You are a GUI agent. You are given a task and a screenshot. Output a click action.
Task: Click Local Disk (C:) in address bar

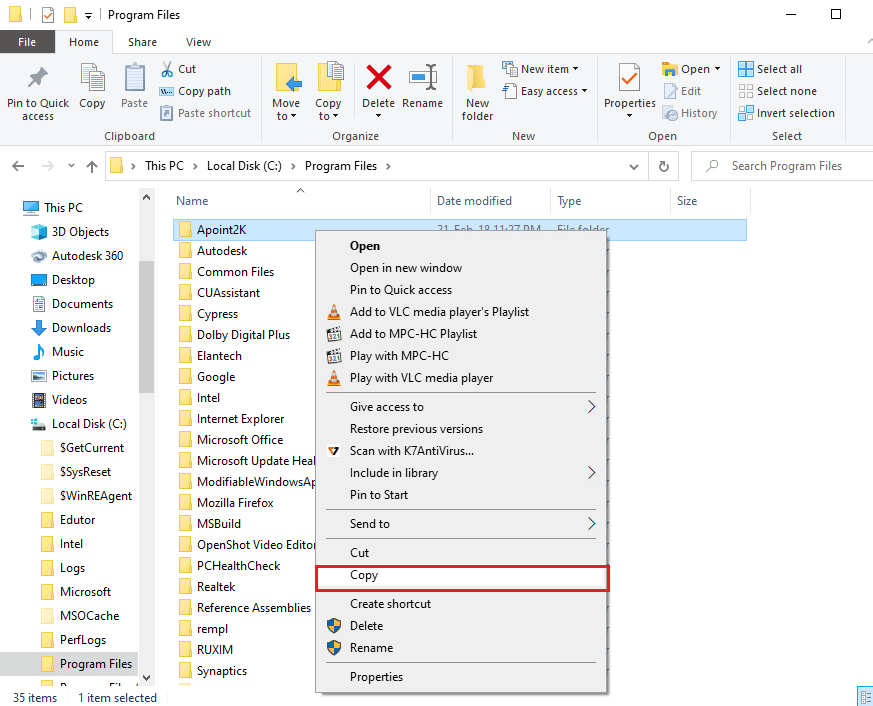[x=244, y=166]
